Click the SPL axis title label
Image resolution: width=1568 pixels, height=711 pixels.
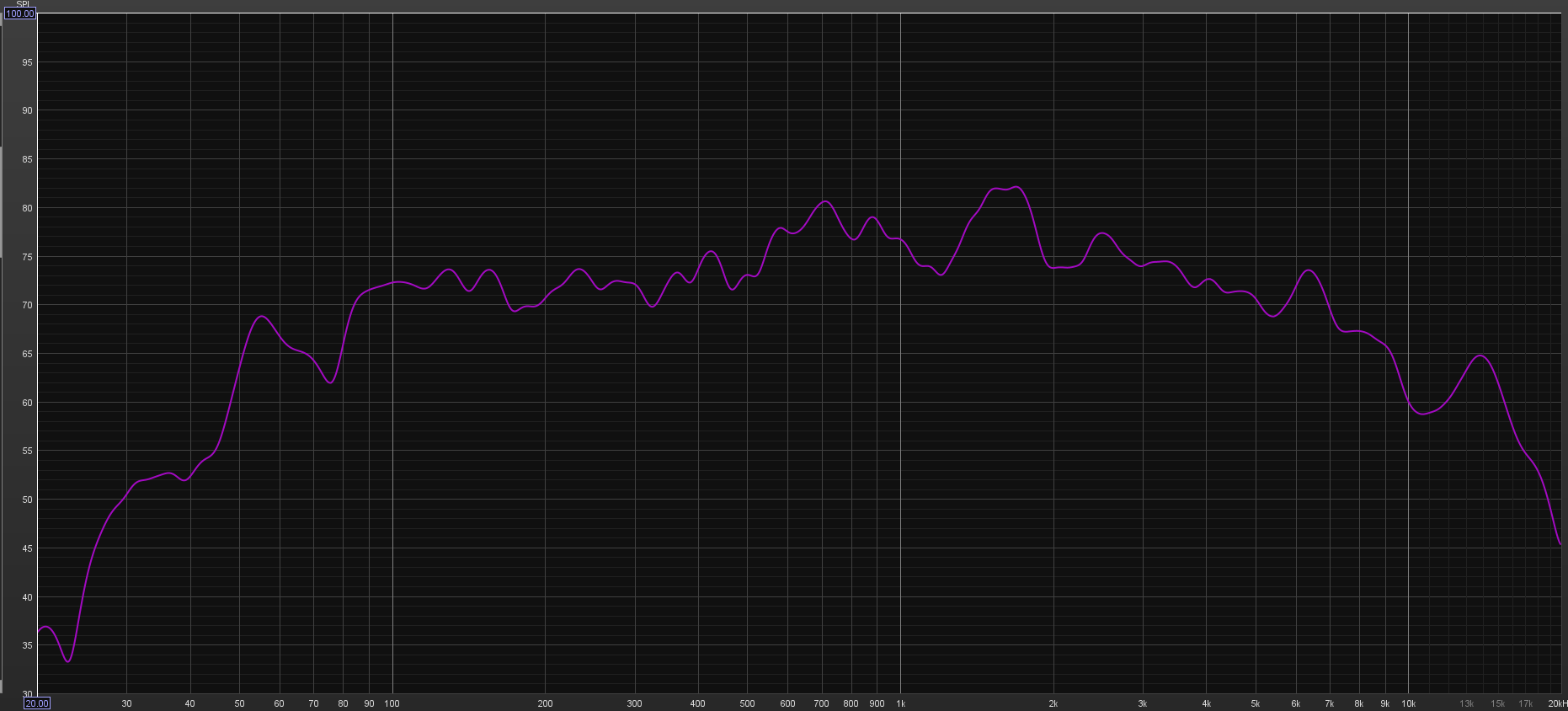point(23,4)
